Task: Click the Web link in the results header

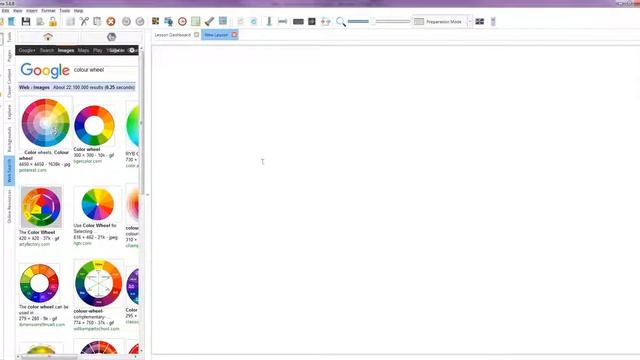Action: (x=24, y=87)
